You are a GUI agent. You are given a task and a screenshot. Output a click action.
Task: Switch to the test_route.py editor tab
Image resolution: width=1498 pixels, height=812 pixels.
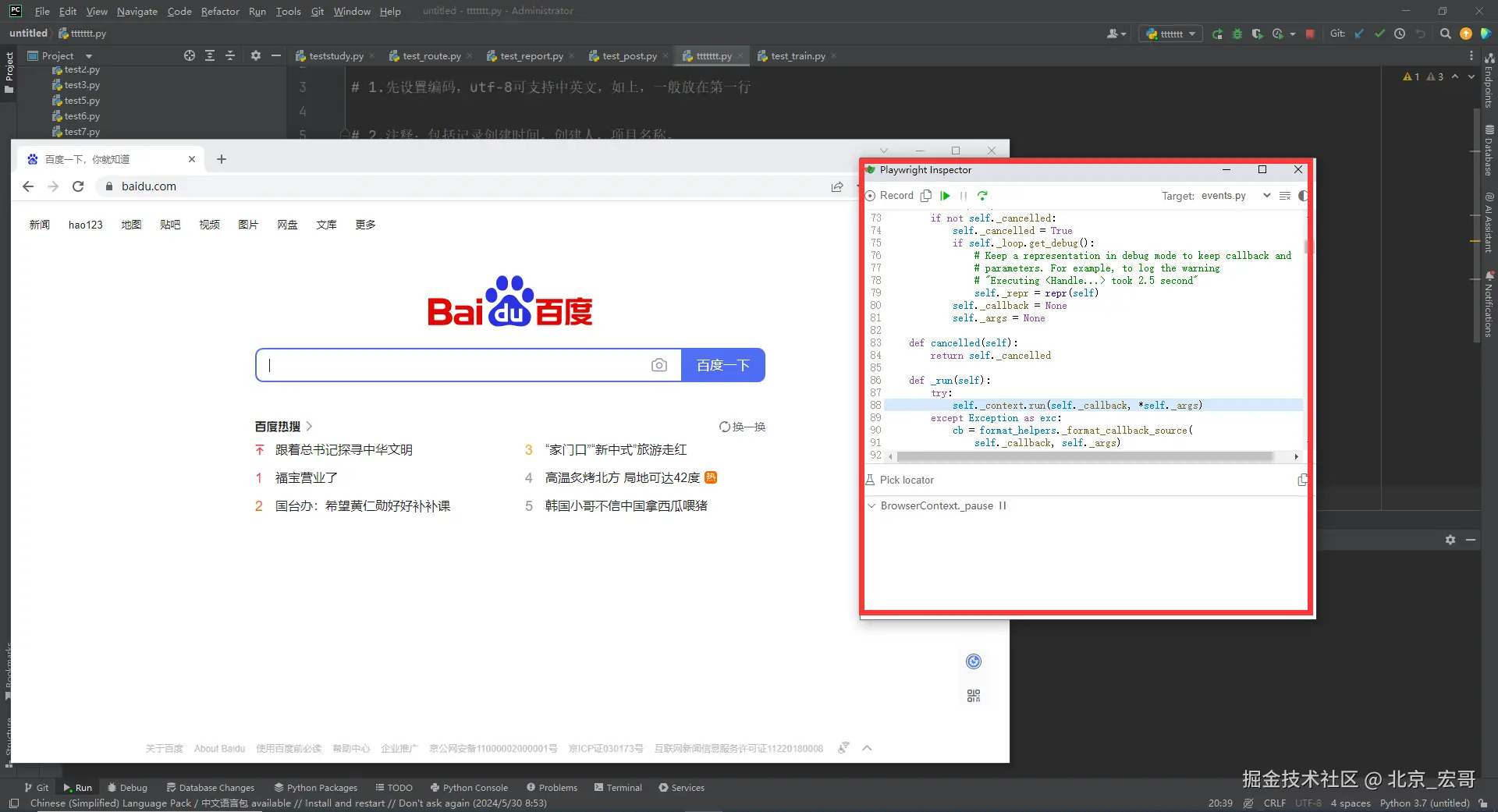(x=431, y=56)
